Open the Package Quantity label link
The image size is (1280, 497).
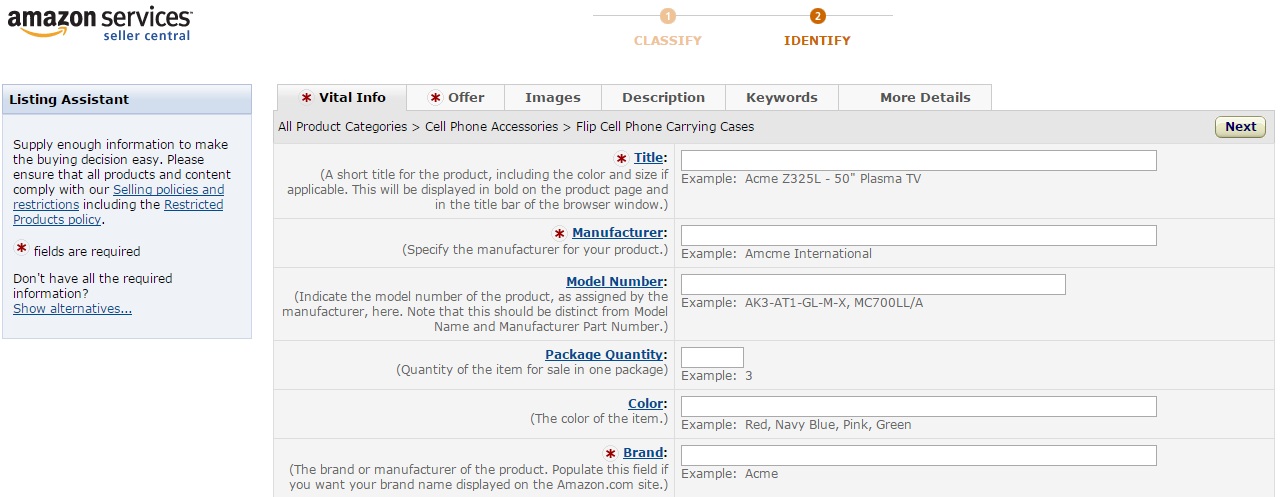[604, 355]
